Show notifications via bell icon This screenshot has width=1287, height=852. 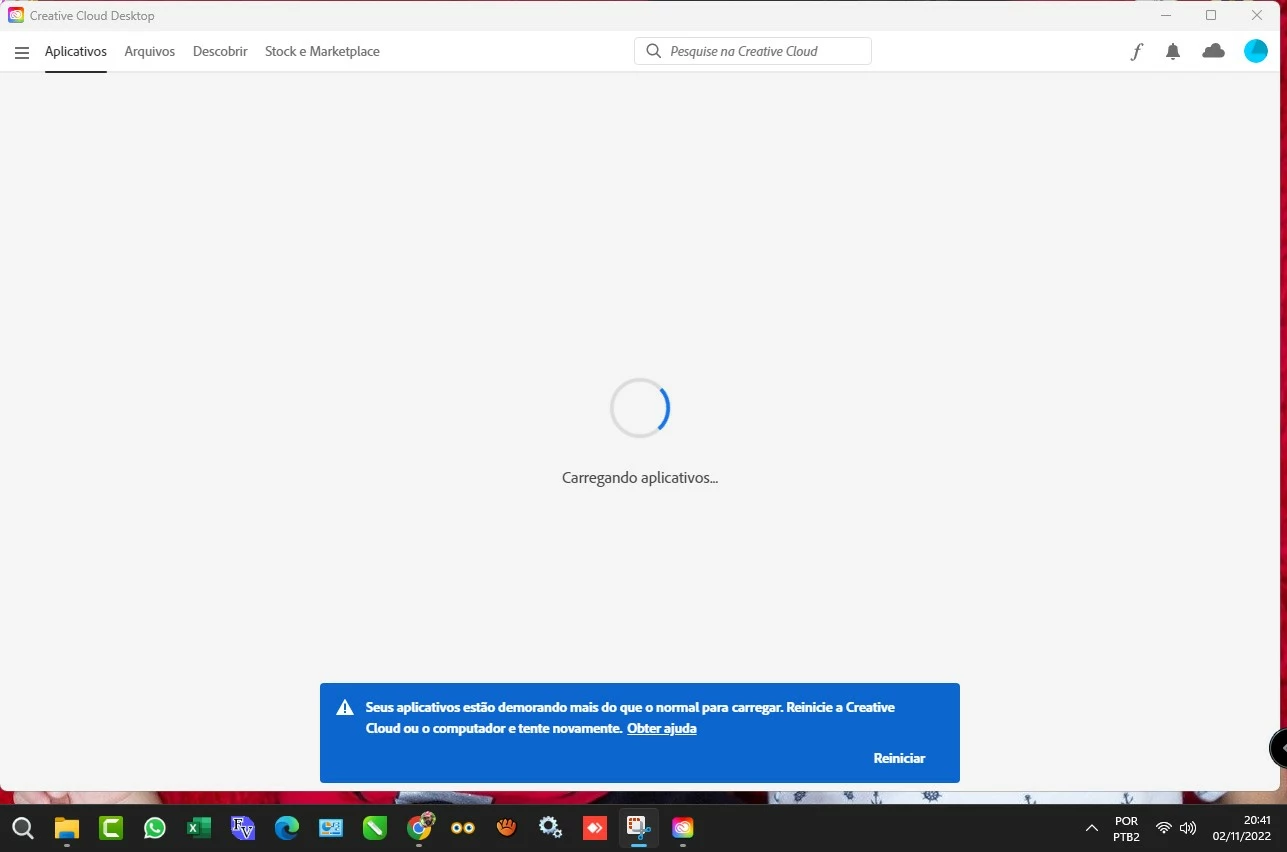[1173, 52]
